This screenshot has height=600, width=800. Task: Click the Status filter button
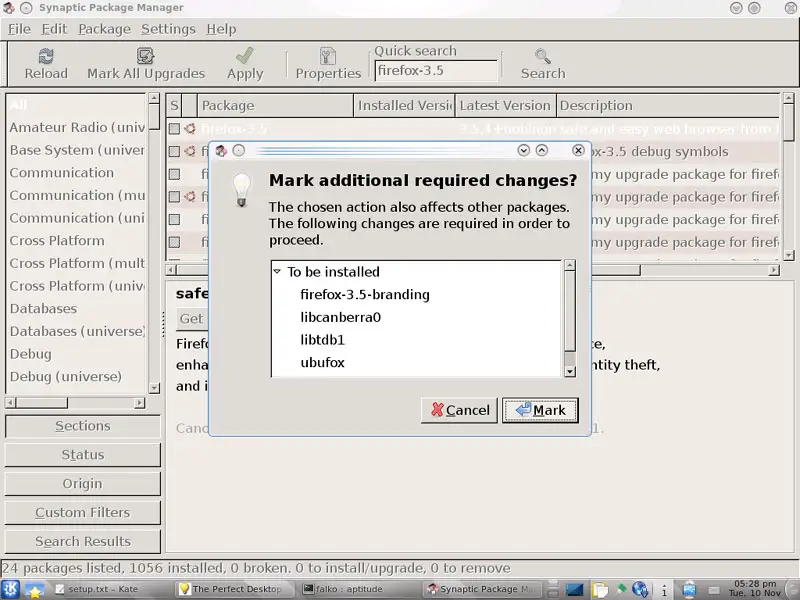(x=83, y=455)
